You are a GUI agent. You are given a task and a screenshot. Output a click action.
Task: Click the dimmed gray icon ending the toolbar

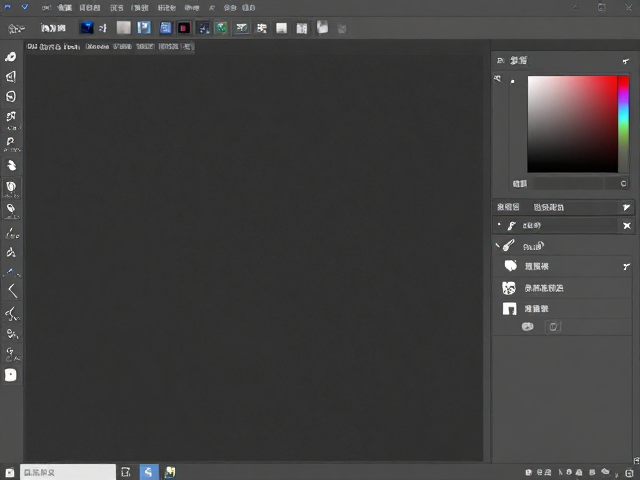[x=342, y=29]
